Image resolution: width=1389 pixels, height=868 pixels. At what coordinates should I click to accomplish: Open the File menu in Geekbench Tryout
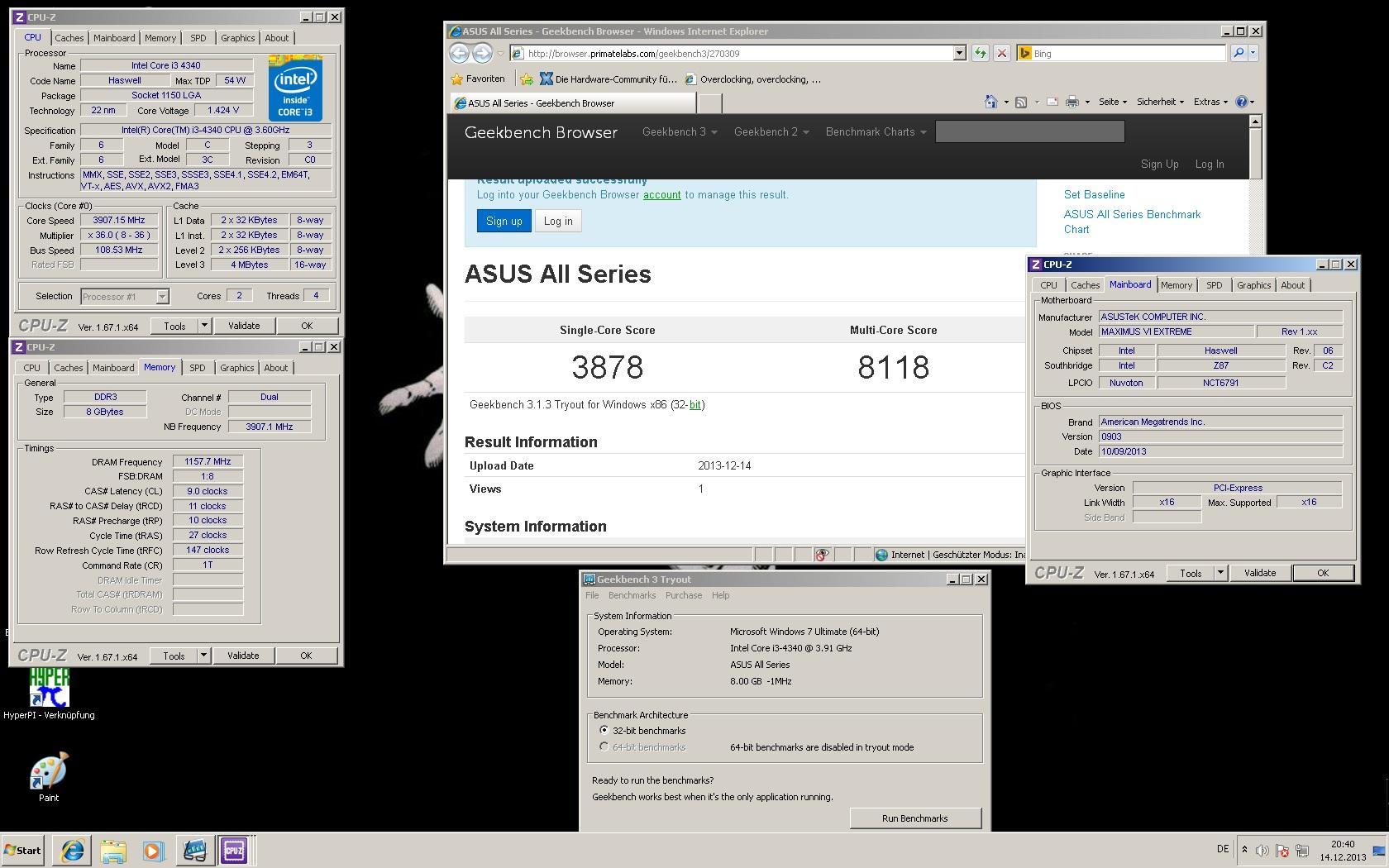coord(592,595)
